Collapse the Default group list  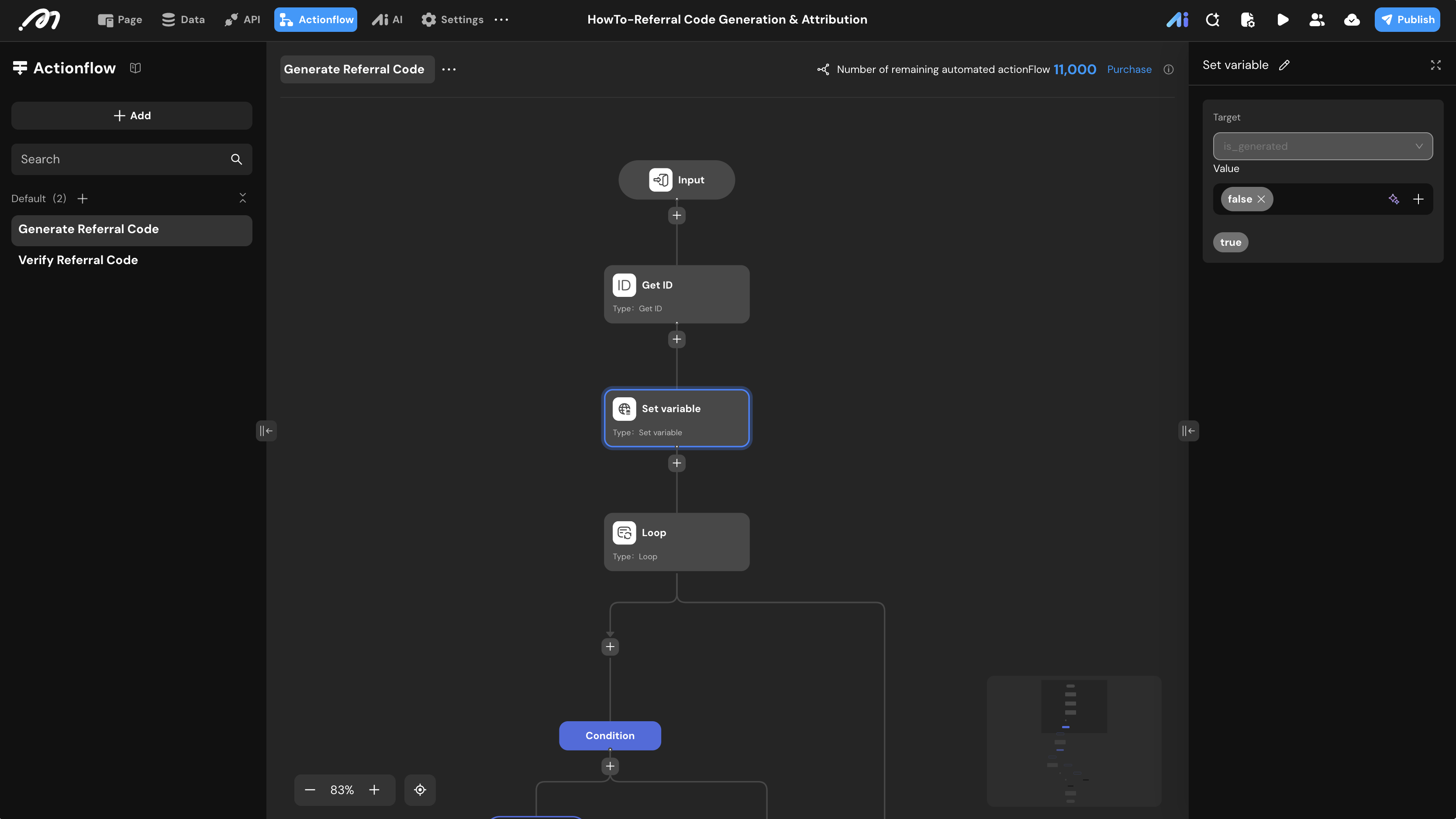coord(242,198)
